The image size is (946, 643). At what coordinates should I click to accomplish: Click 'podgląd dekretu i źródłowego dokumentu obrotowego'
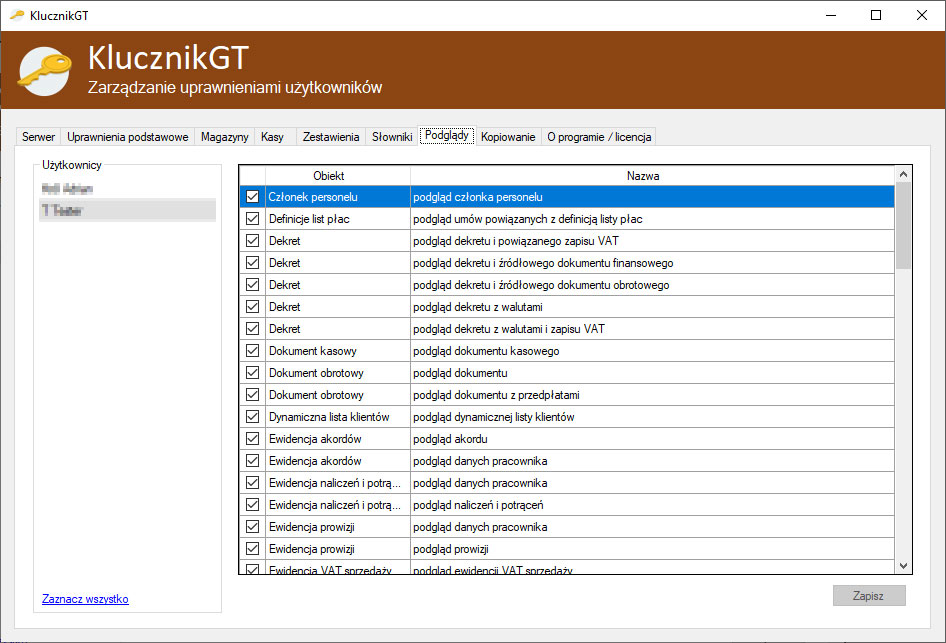point(652,285)
